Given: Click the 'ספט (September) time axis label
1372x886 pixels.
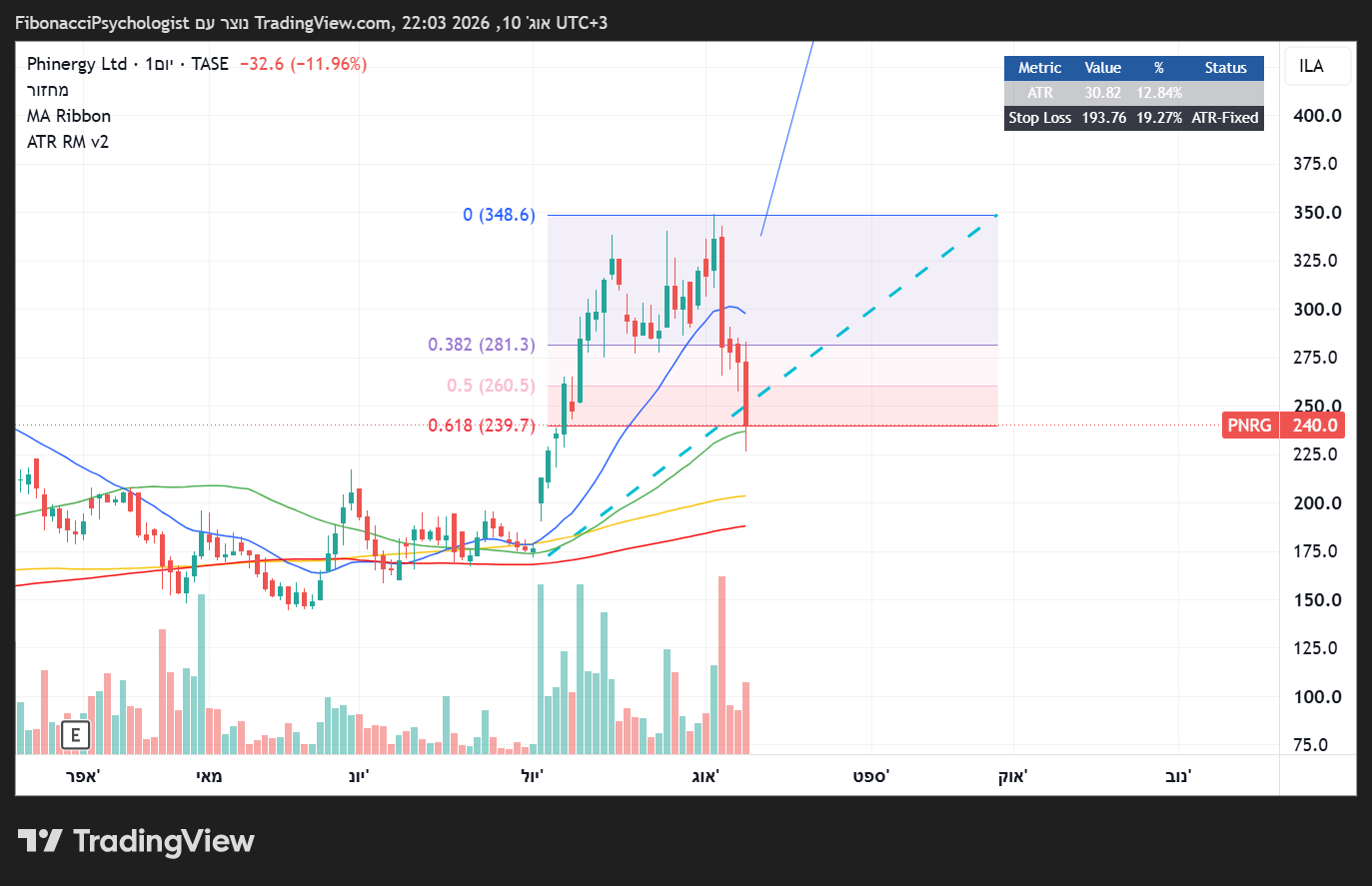Looking at the screenshot, I should click(871, 776).
